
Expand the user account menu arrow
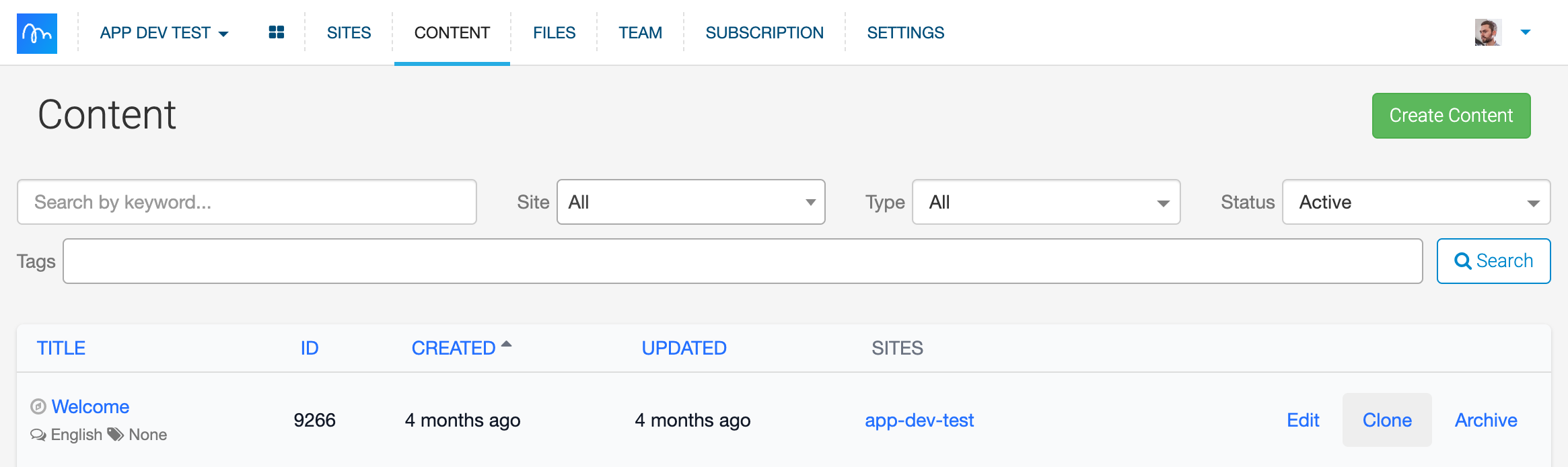pos(1526,32)
